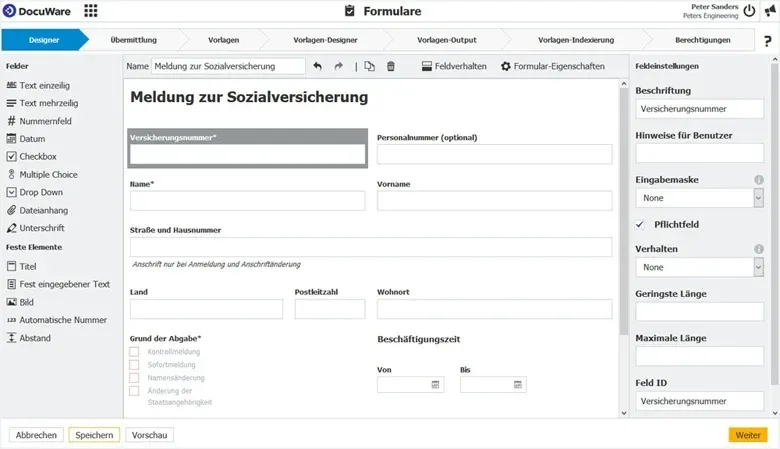Duplicate the form with copy icon
This screenshot has height=449, width=780.
click(369, 66)
